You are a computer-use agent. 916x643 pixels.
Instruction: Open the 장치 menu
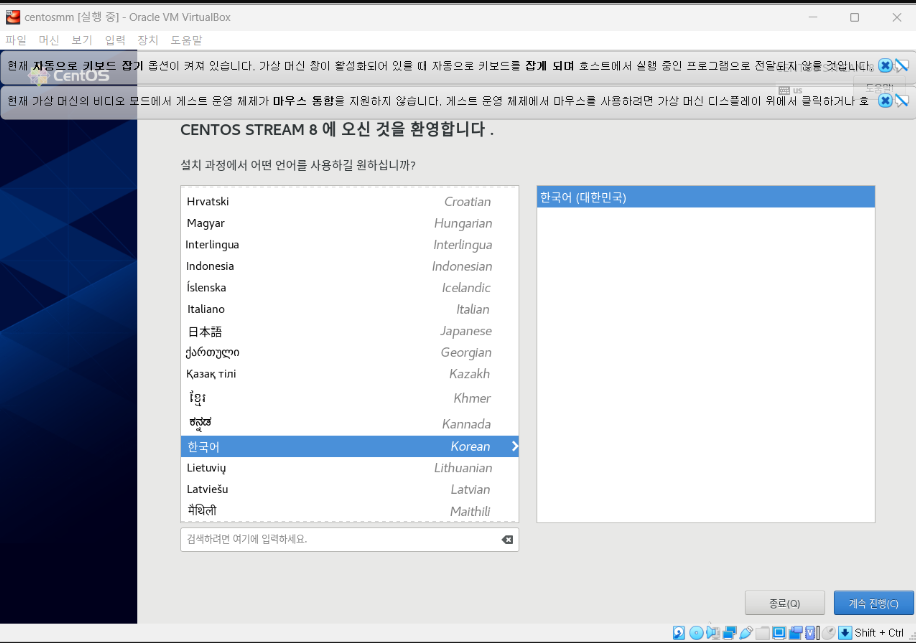click(148, 40)
